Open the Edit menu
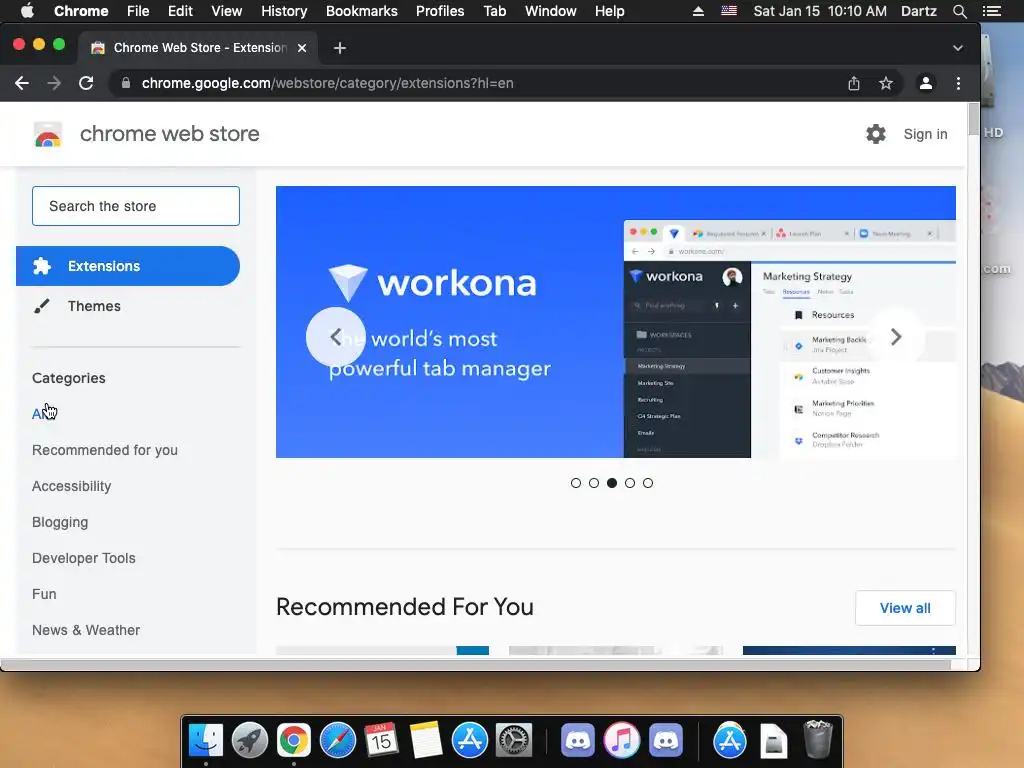1024x768 pixels. click(180, 11)
